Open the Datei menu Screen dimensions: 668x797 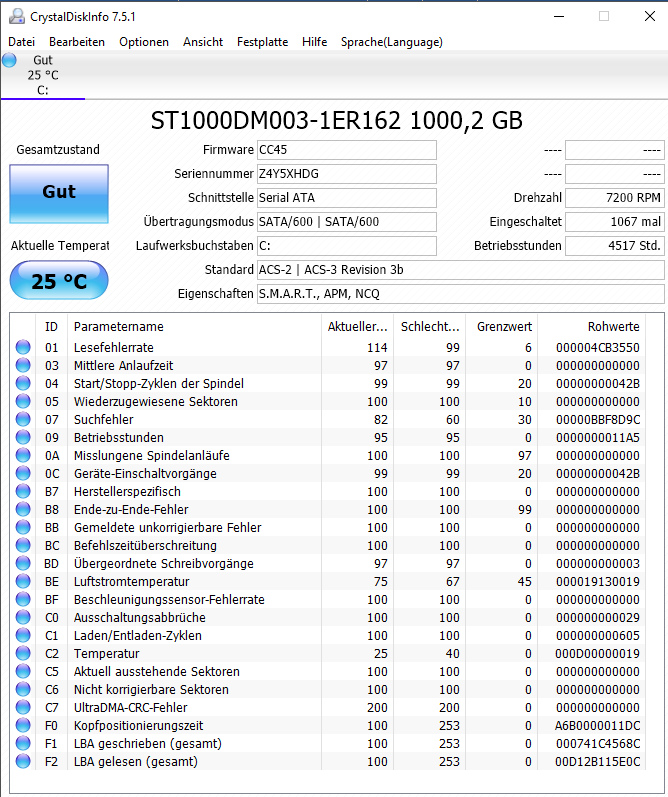(21, 42)
